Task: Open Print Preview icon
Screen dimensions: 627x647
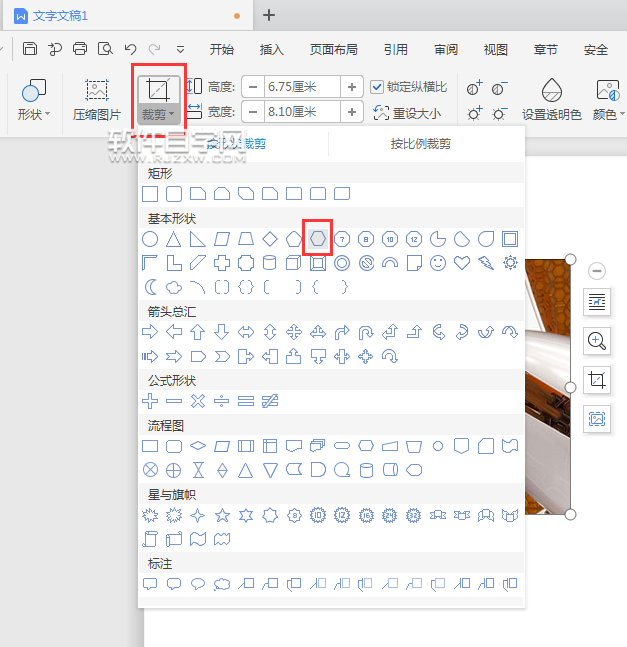Action: (105, 49)
